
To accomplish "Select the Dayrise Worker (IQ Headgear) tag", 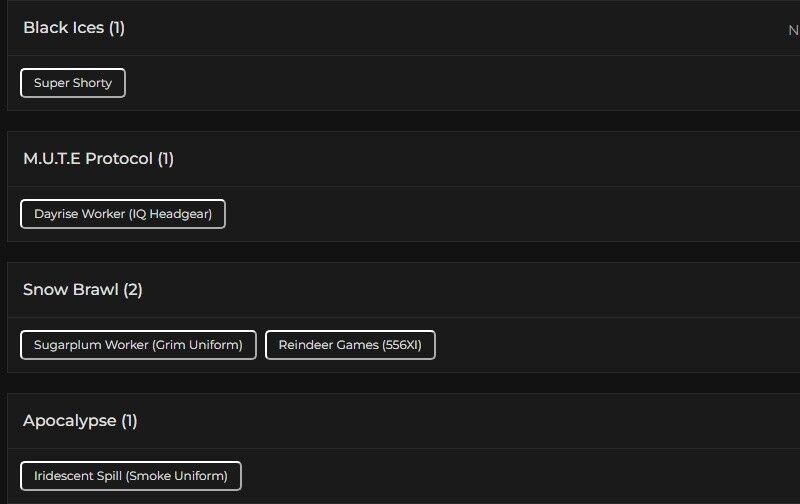I will (x=123, y=214).
